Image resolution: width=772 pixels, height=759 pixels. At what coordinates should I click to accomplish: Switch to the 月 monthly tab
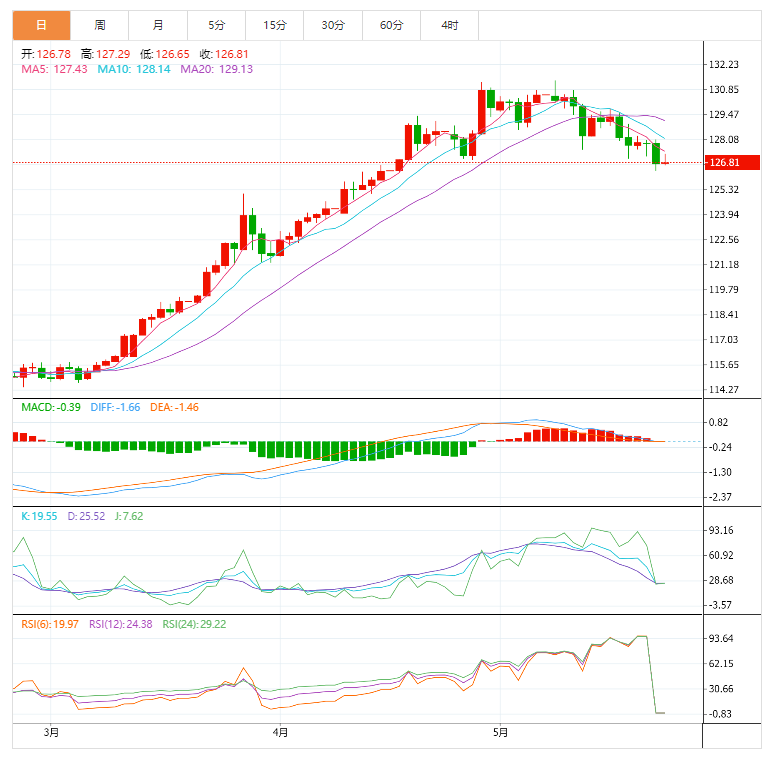pos(158,25)
